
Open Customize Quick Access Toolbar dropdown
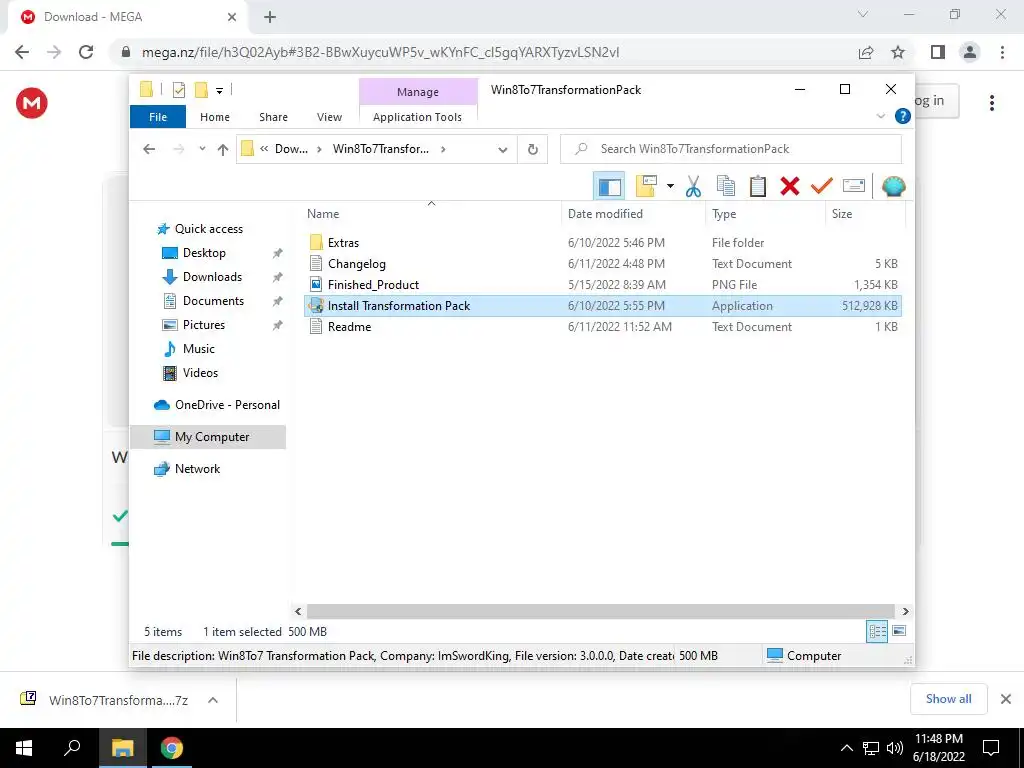point(219,90)
